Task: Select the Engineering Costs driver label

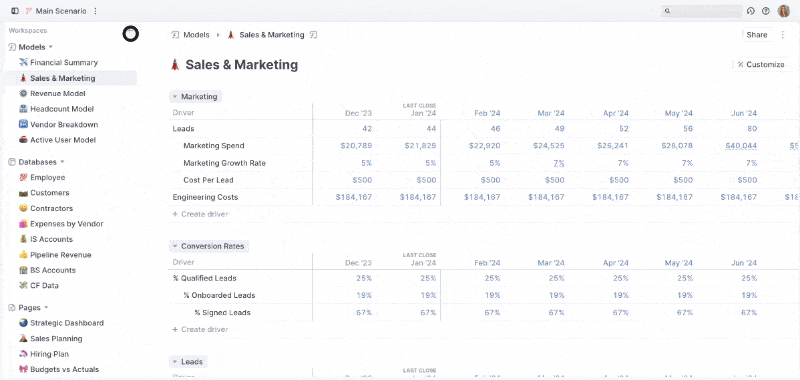Action: pos(205,197)
